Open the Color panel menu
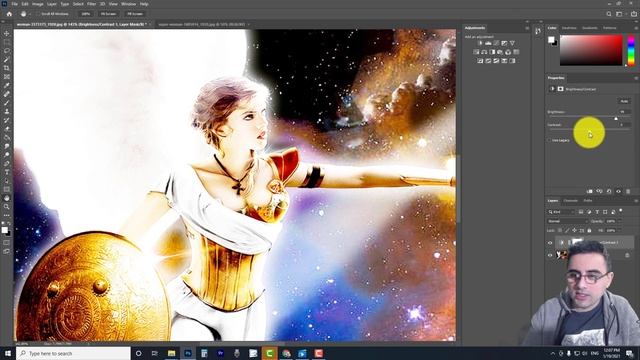 click(636, 28)
